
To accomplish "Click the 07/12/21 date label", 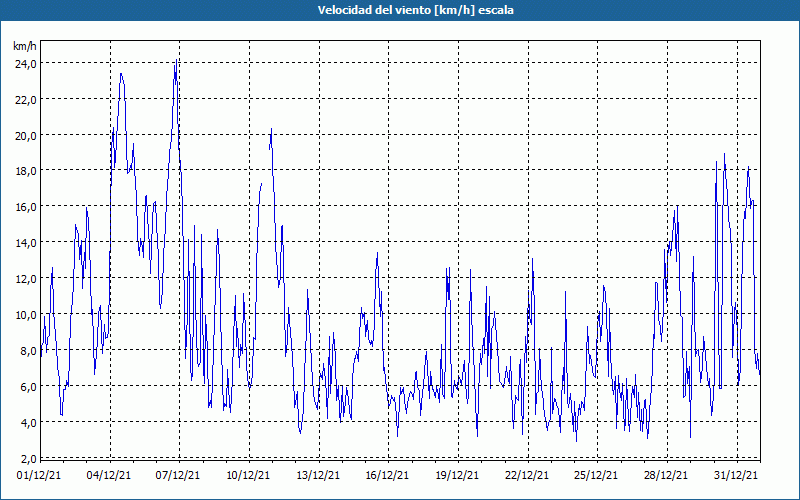I will (178, 476).
